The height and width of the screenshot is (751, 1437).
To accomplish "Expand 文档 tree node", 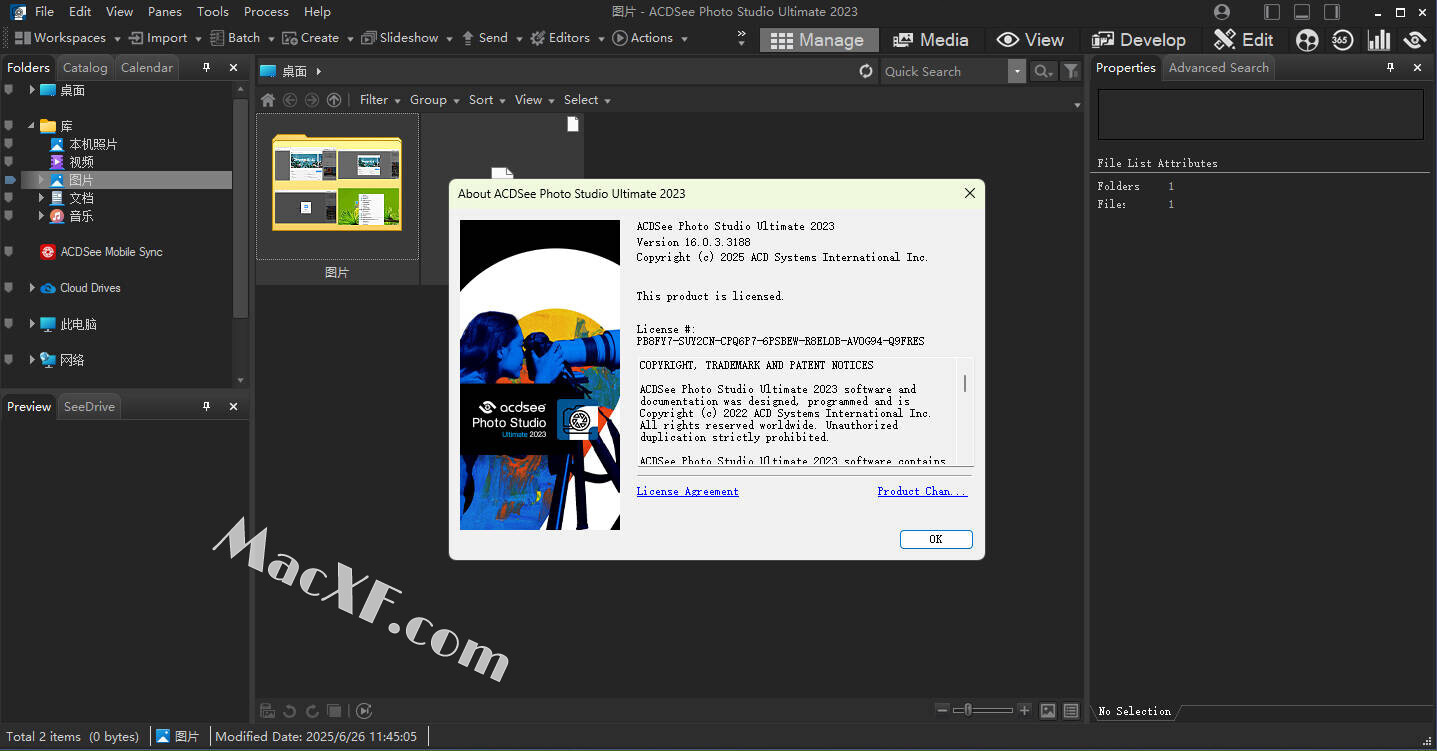I will [42, 198].
